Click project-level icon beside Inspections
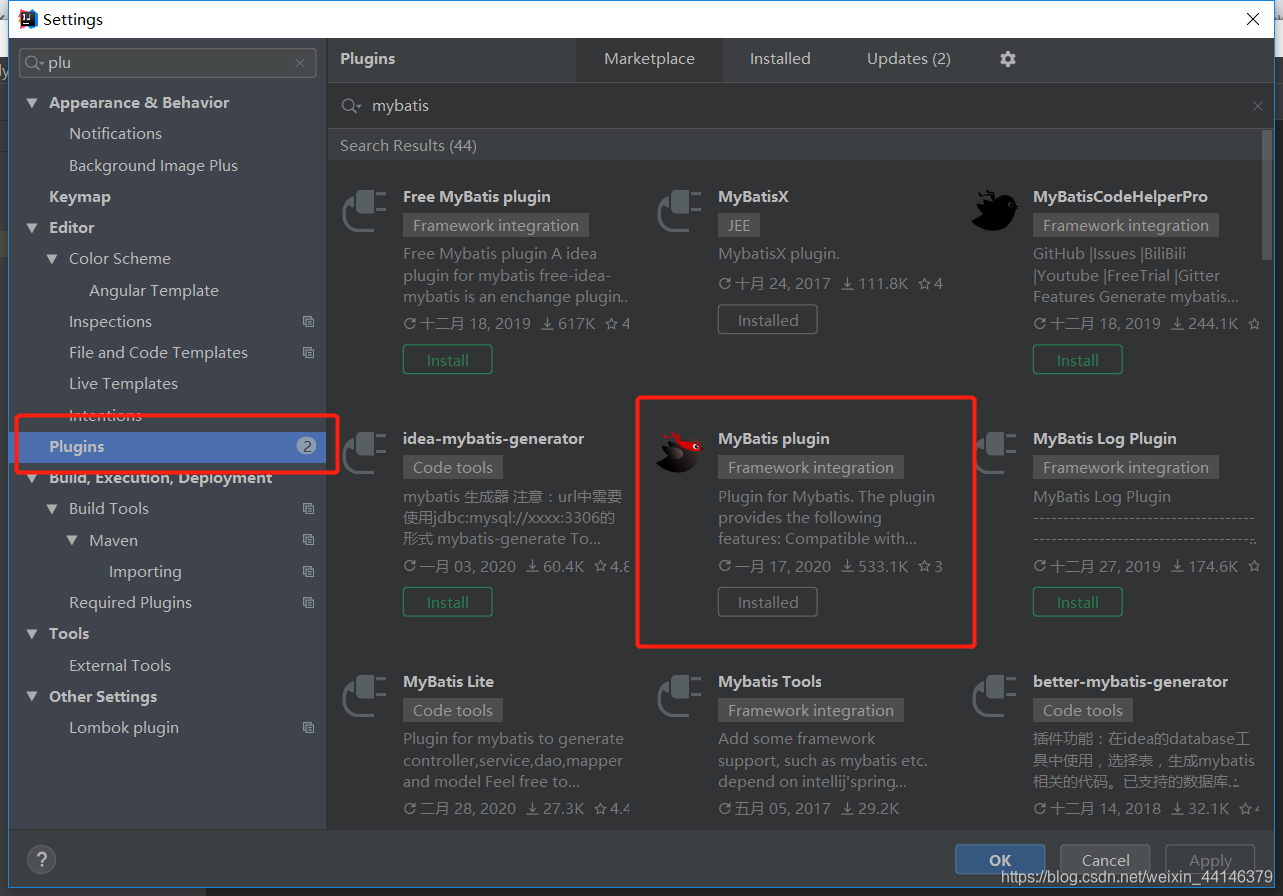 point(308,322)
